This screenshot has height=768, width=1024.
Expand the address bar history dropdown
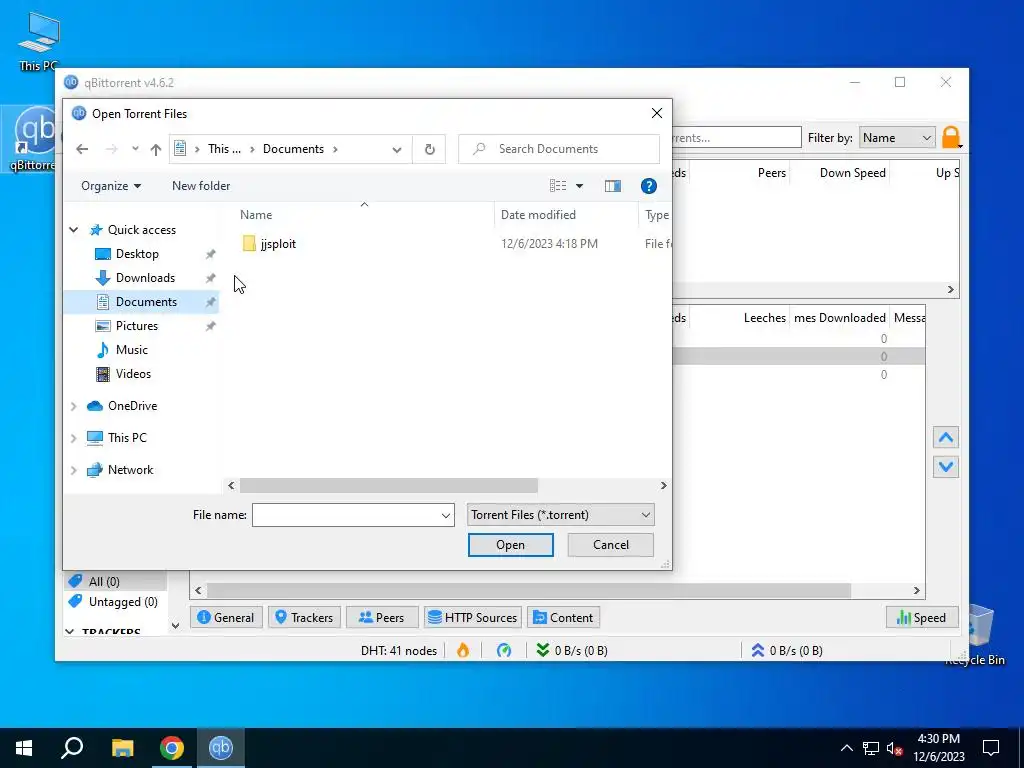(396, 150)
